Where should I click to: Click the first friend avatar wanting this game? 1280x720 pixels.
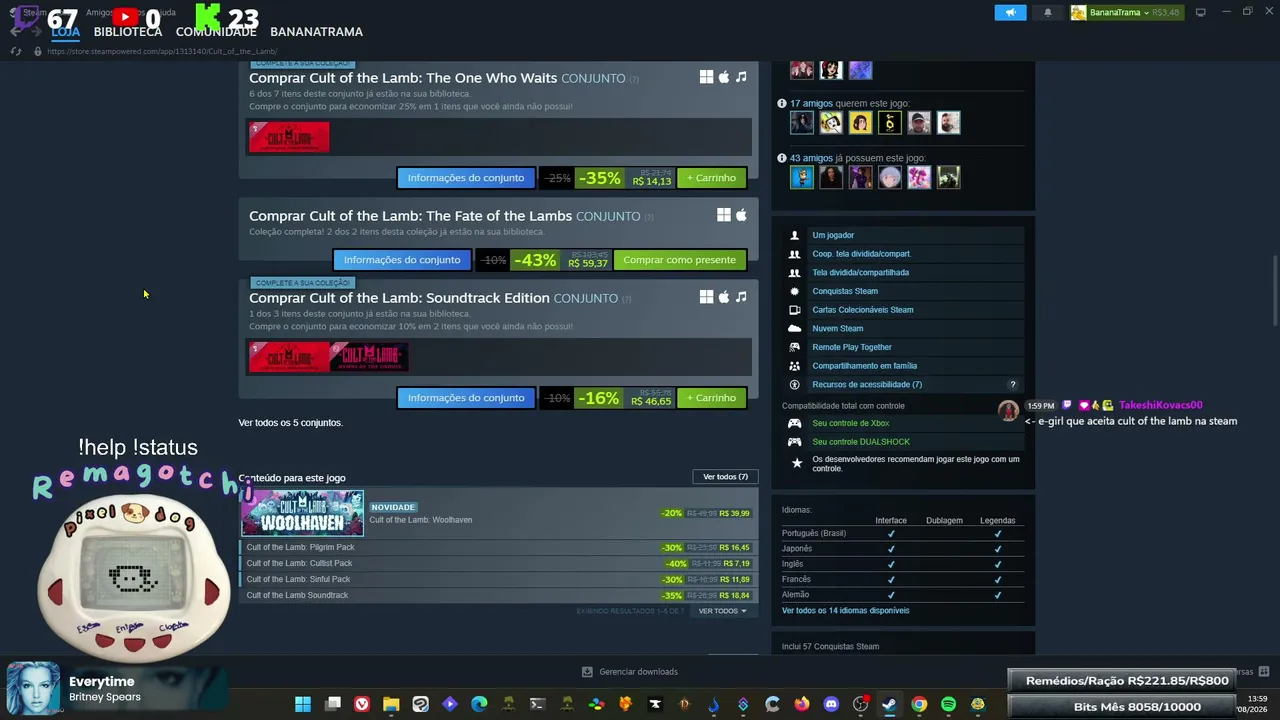coord(802,123)
